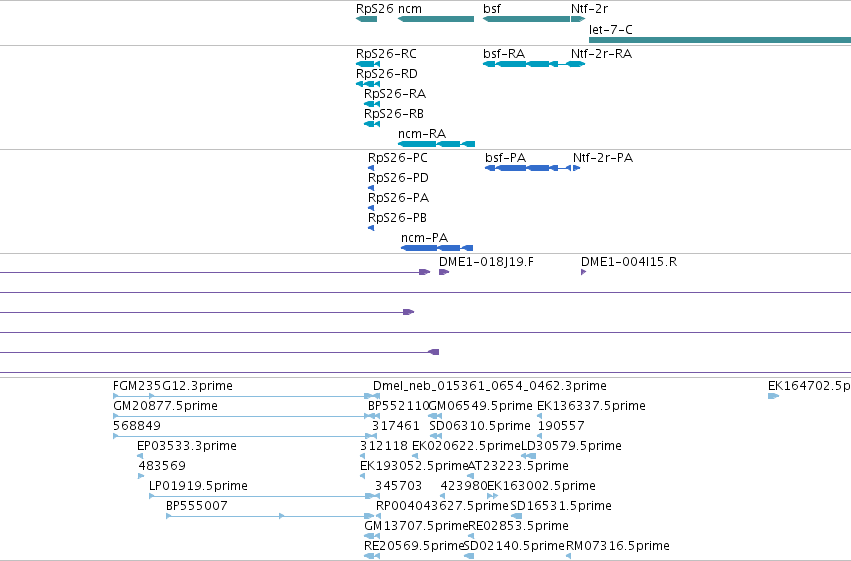Viewport: 851px width, 561px height.
Task: Select the 568849 EST label
Action: point(137,426)
